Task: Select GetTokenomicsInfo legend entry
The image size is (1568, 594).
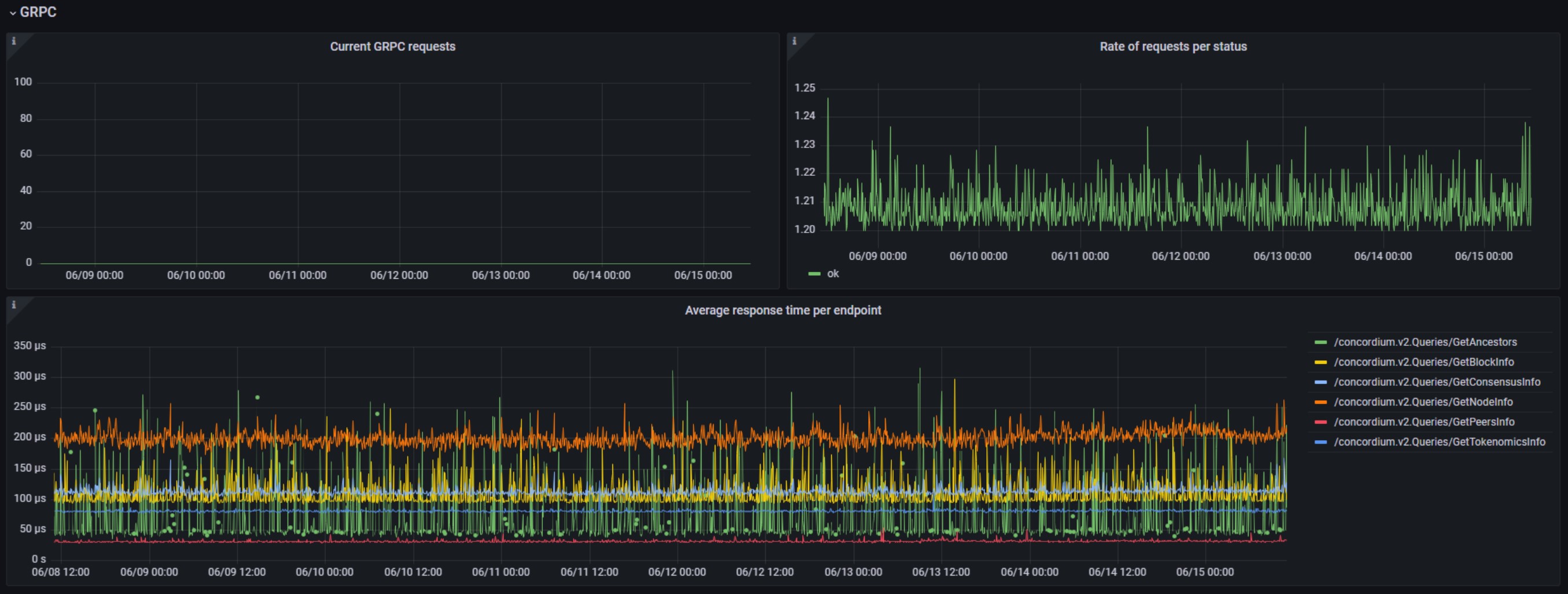Action: click(1439, 442)
